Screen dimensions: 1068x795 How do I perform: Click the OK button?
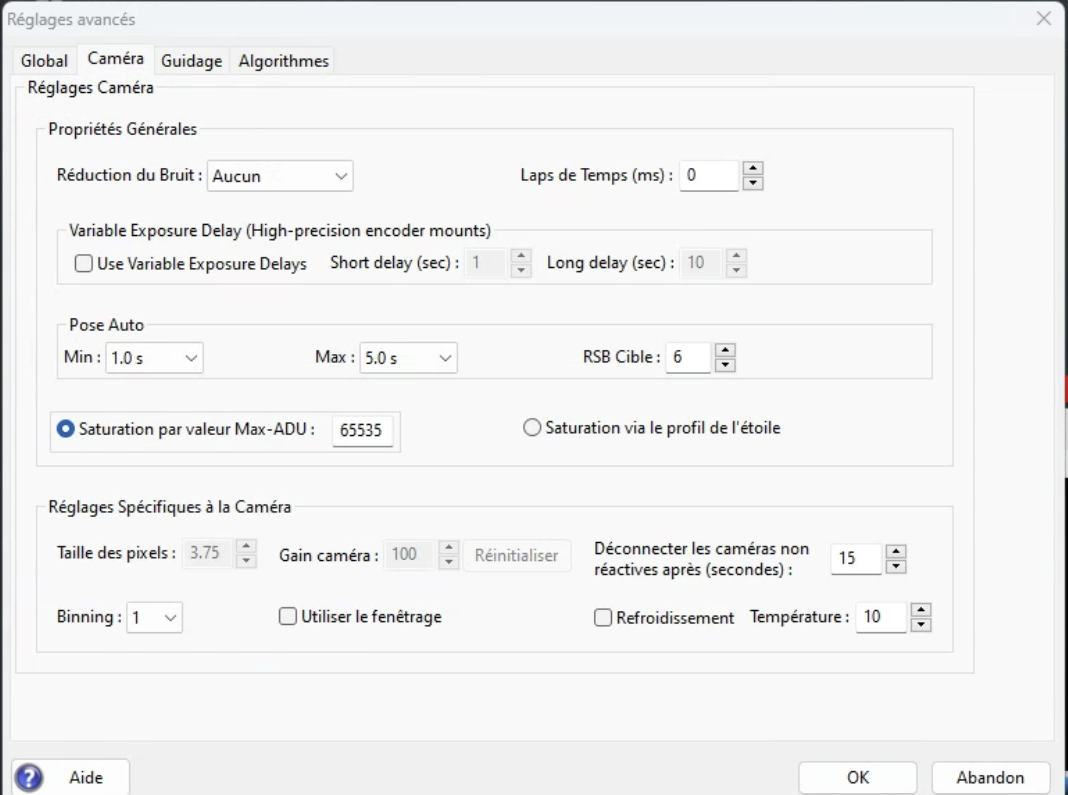pyautogui.click(x=858, y=777)
